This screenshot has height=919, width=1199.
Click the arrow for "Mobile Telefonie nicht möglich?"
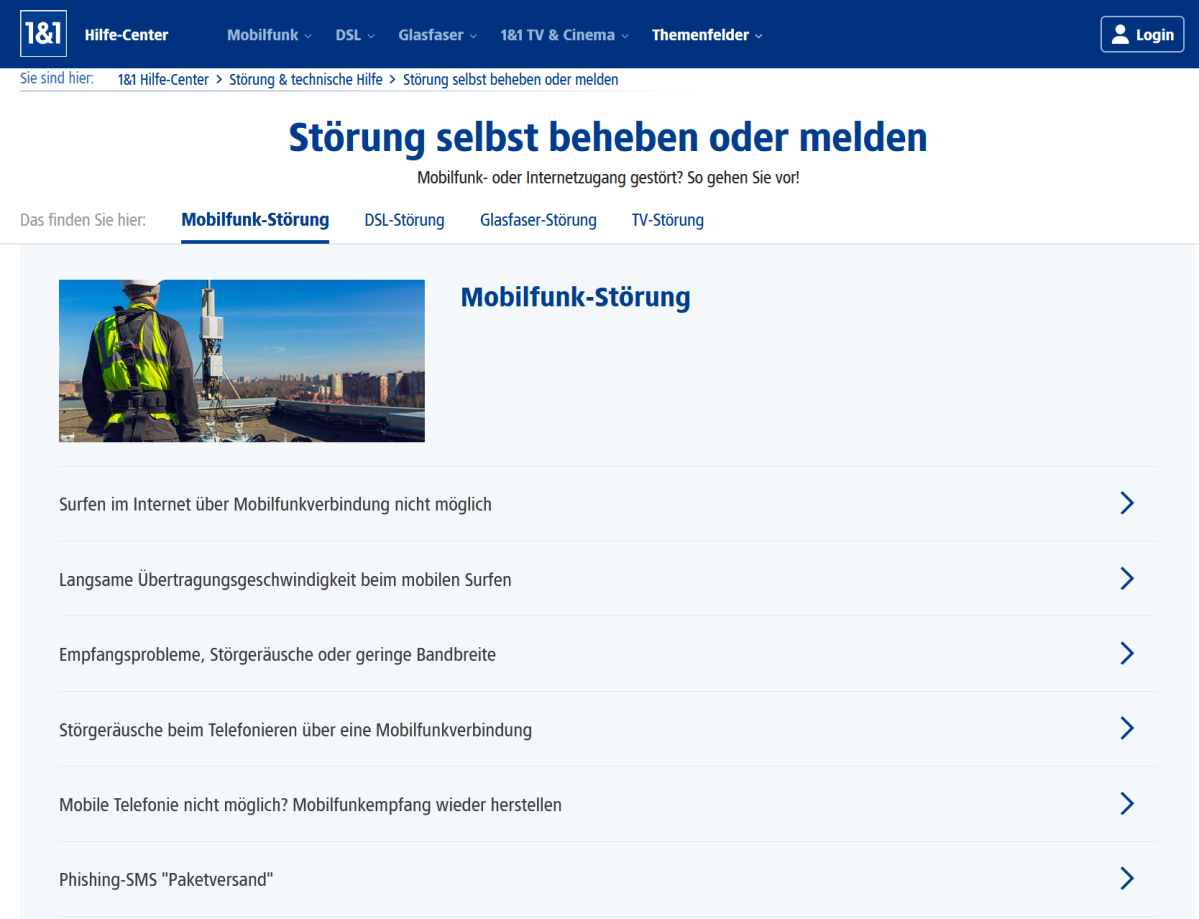coord(1127,803)
